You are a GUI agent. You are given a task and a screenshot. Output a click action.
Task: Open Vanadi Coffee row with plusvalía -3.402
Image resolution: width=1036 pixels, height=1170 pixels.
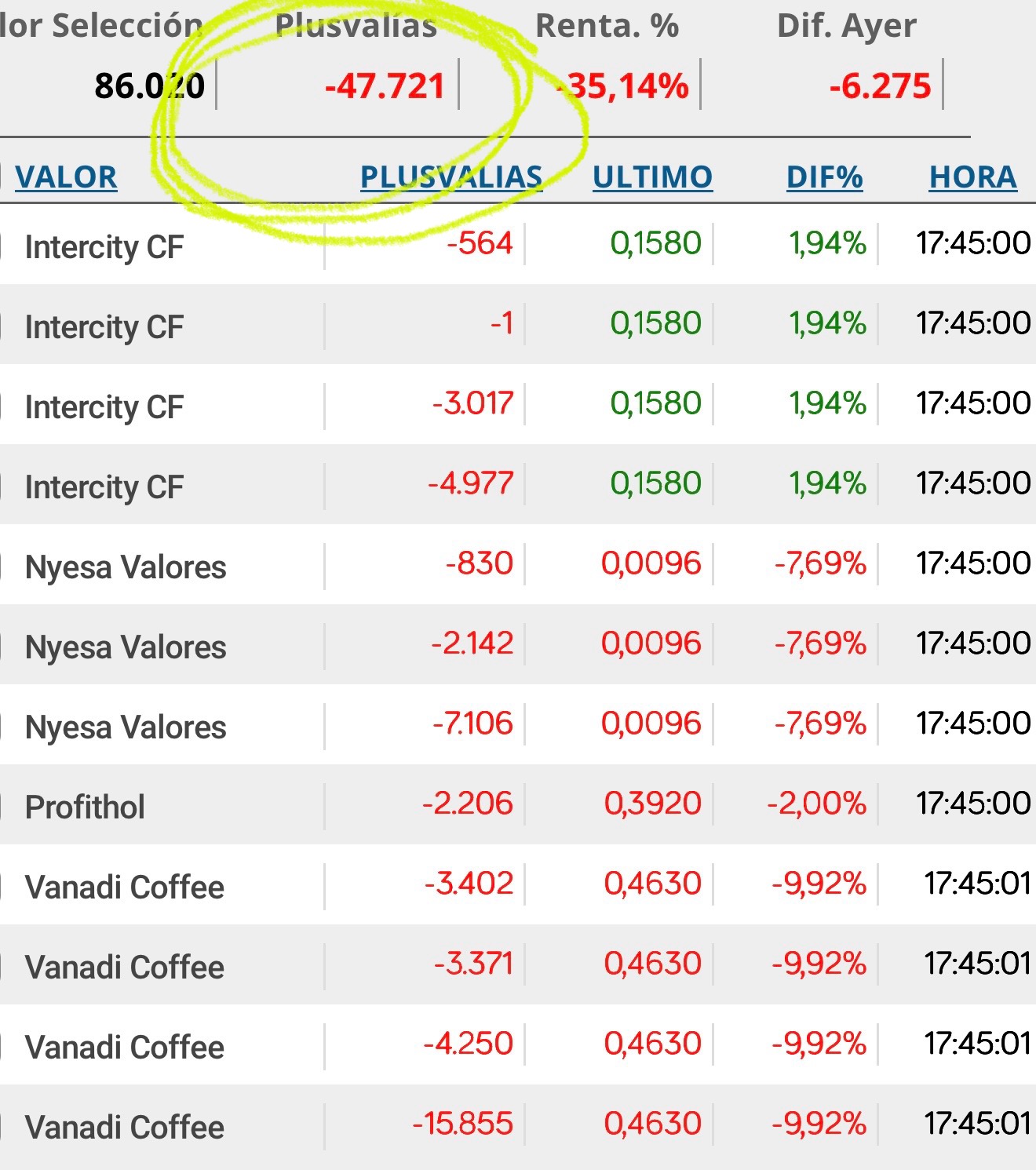[x=518, y=884]
